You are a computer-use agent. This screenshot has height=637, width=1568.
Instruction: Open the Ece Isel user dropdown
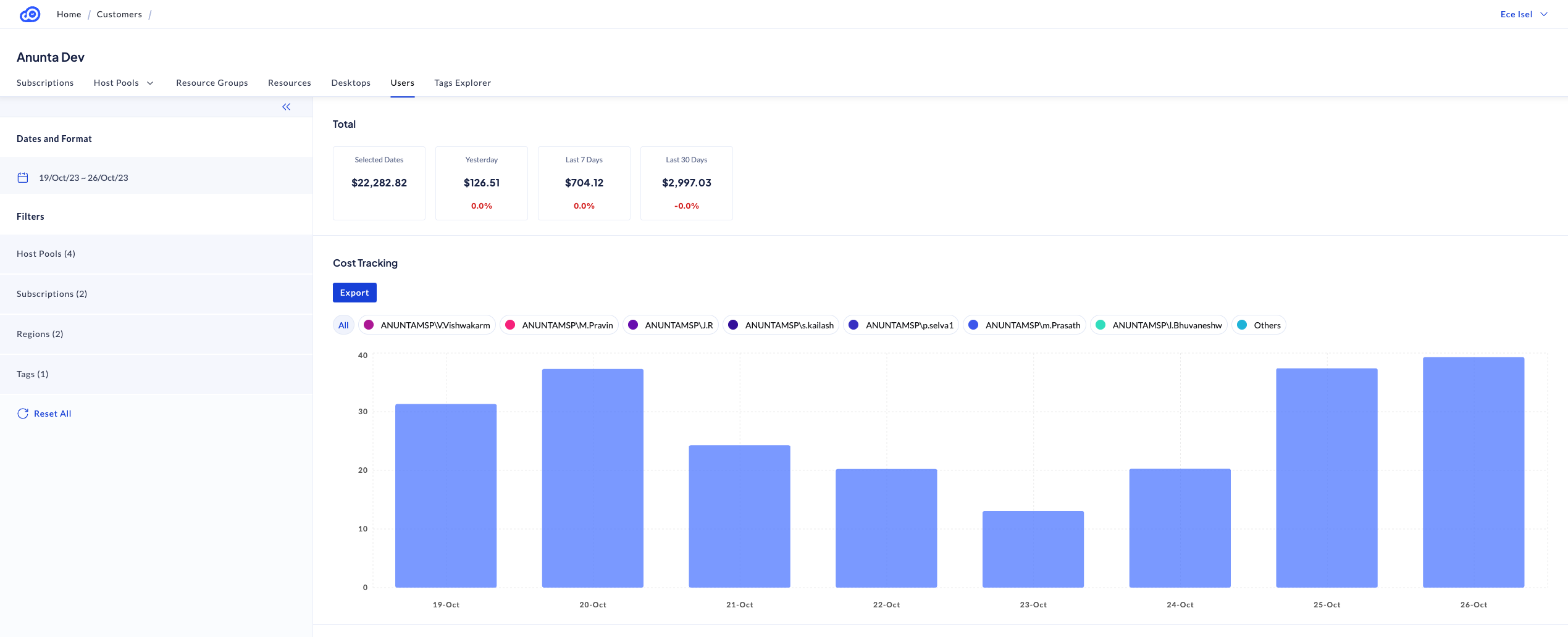click(1523, 14)
